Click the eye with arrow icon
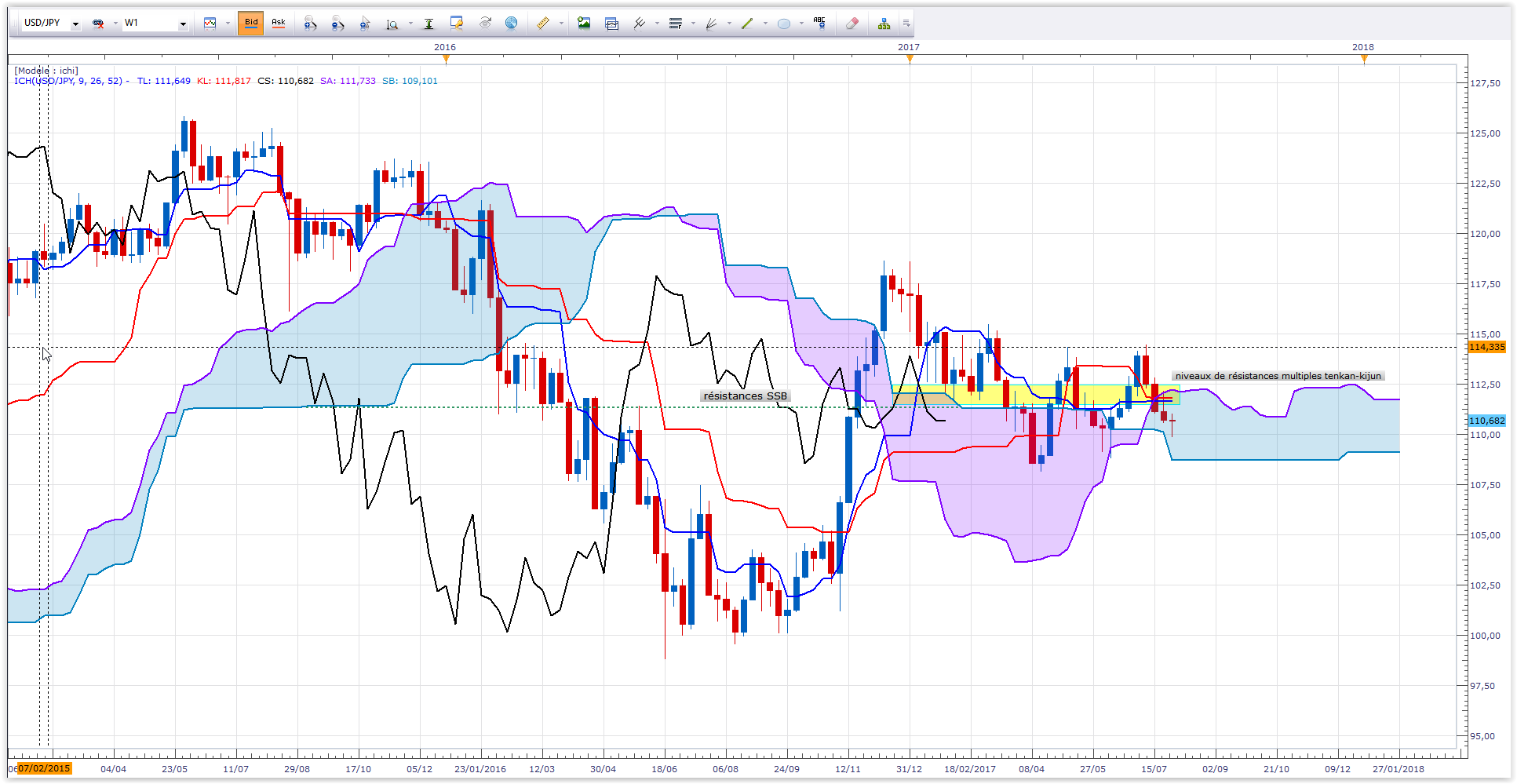 coord(484,24)
